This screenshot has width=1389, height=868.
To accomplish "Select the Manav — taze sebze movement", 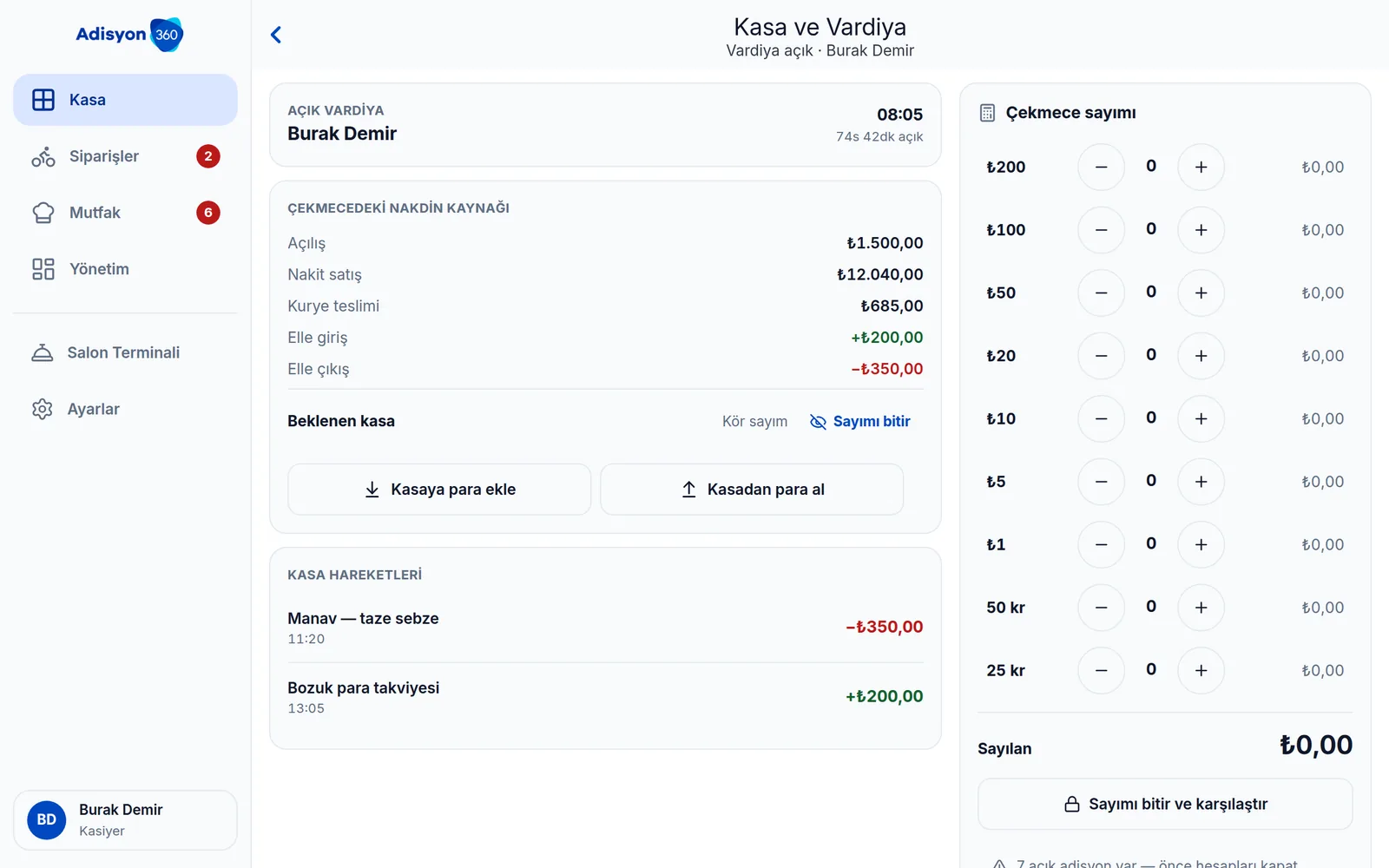I will coord(605,628).
